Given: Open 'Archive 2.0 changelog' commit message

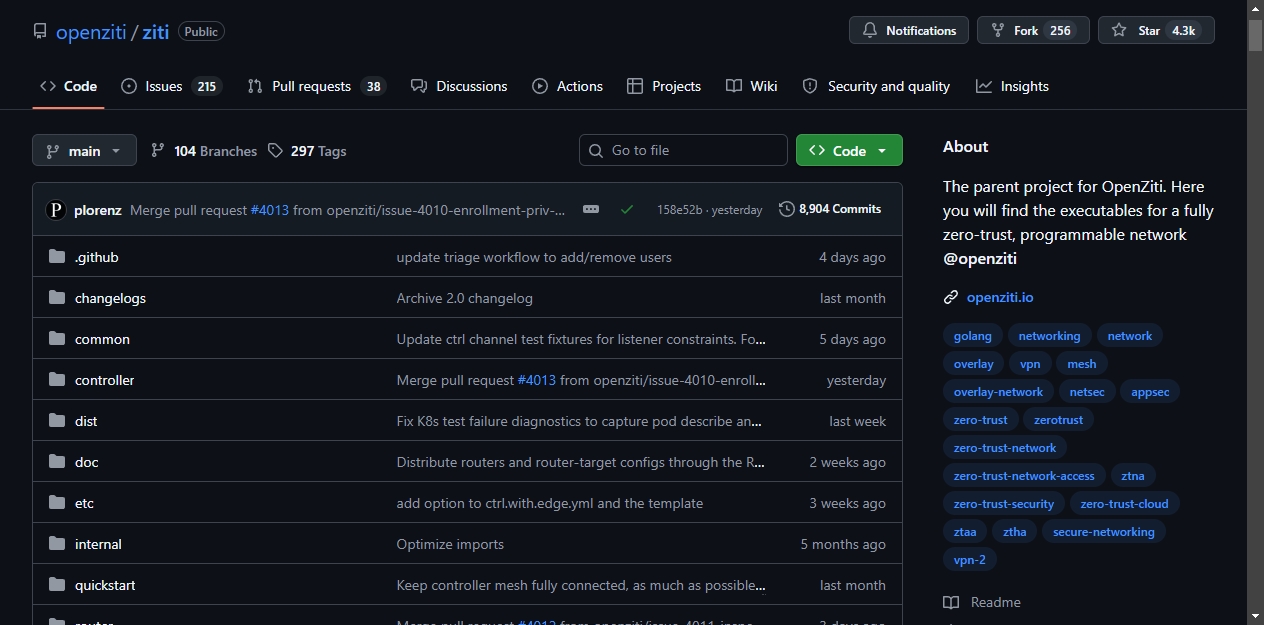Looking at the screenshot, I should pos(465,298).
